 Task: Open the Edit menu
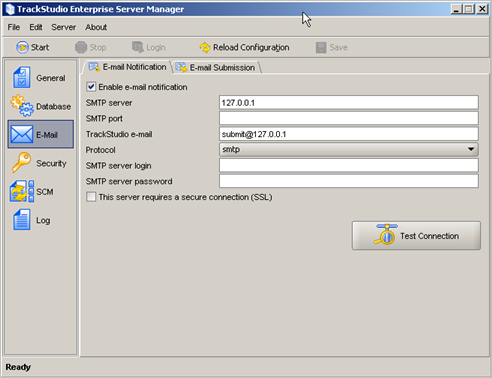click(36, 27)
